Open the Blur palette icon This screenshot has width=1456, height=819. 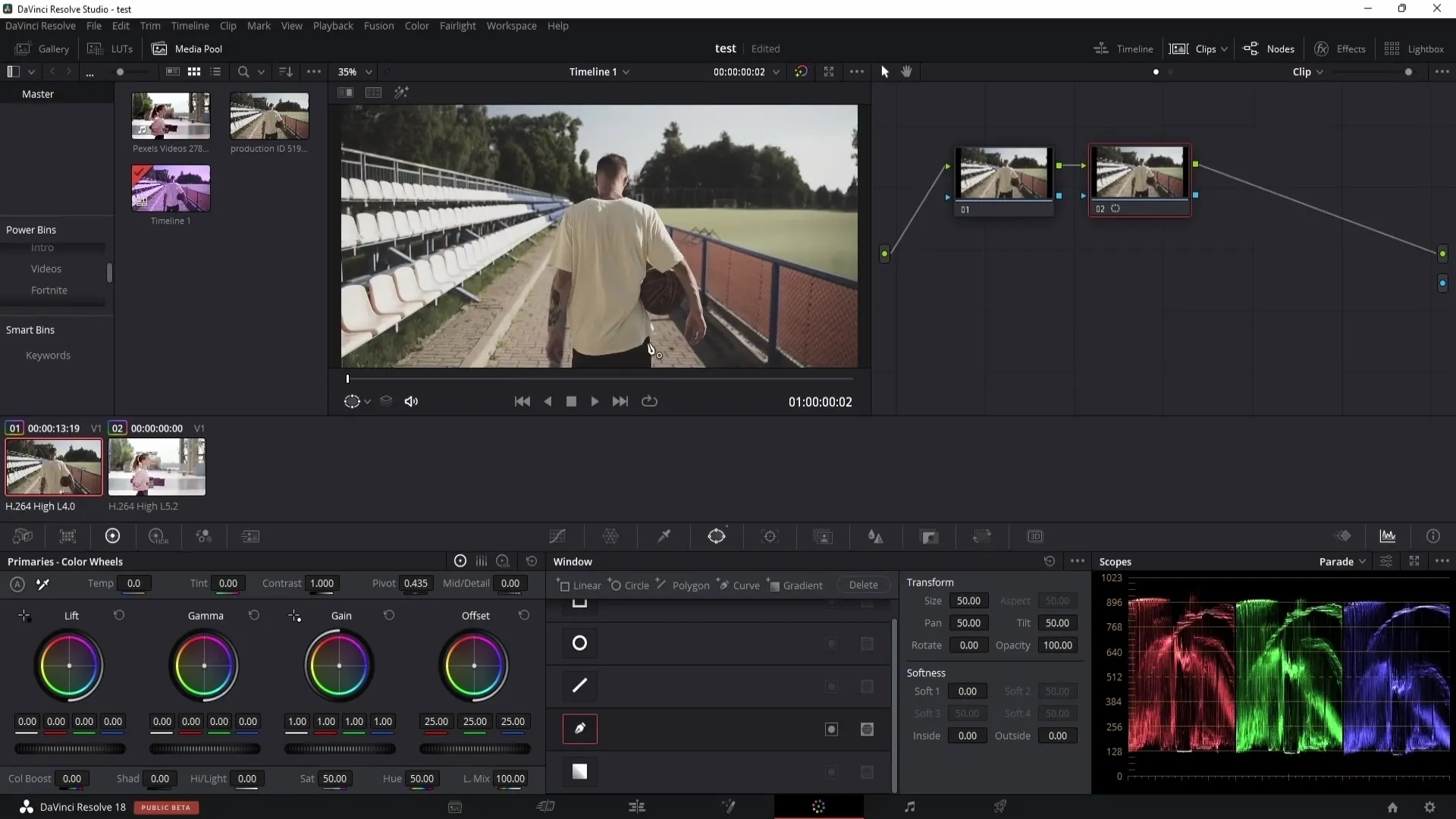click(876, 537)
